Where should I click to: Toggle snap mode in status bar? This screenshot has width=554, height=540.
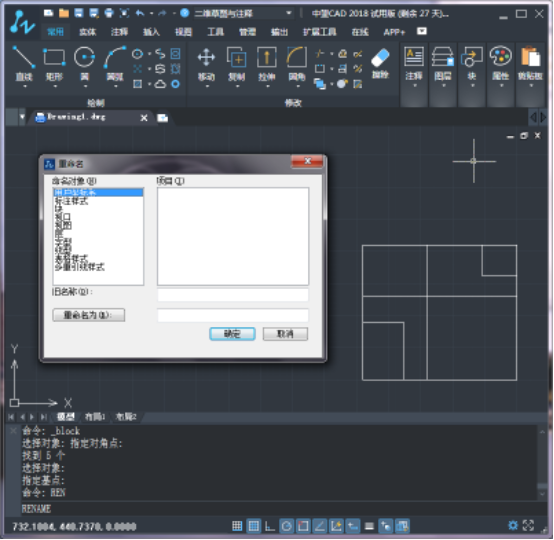[237, 526]
